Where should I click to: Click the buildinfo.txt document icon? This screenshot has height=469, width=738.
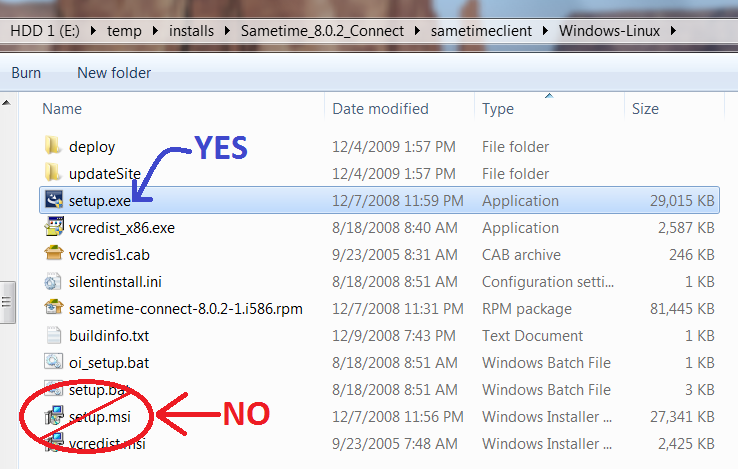(54, 336)
